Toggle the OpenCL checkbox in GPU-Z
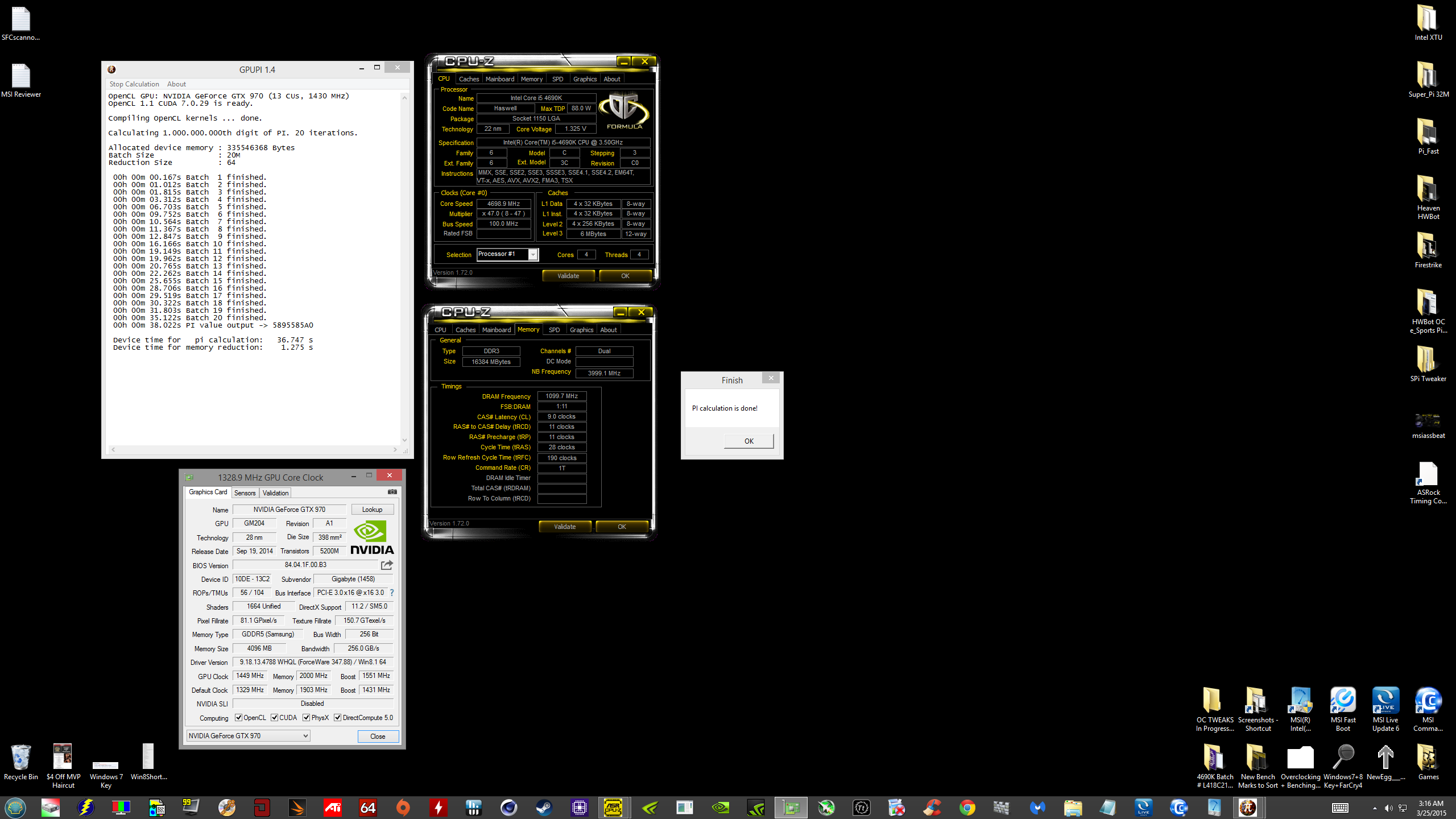1456x819 pixels. [x=239, y=718]
